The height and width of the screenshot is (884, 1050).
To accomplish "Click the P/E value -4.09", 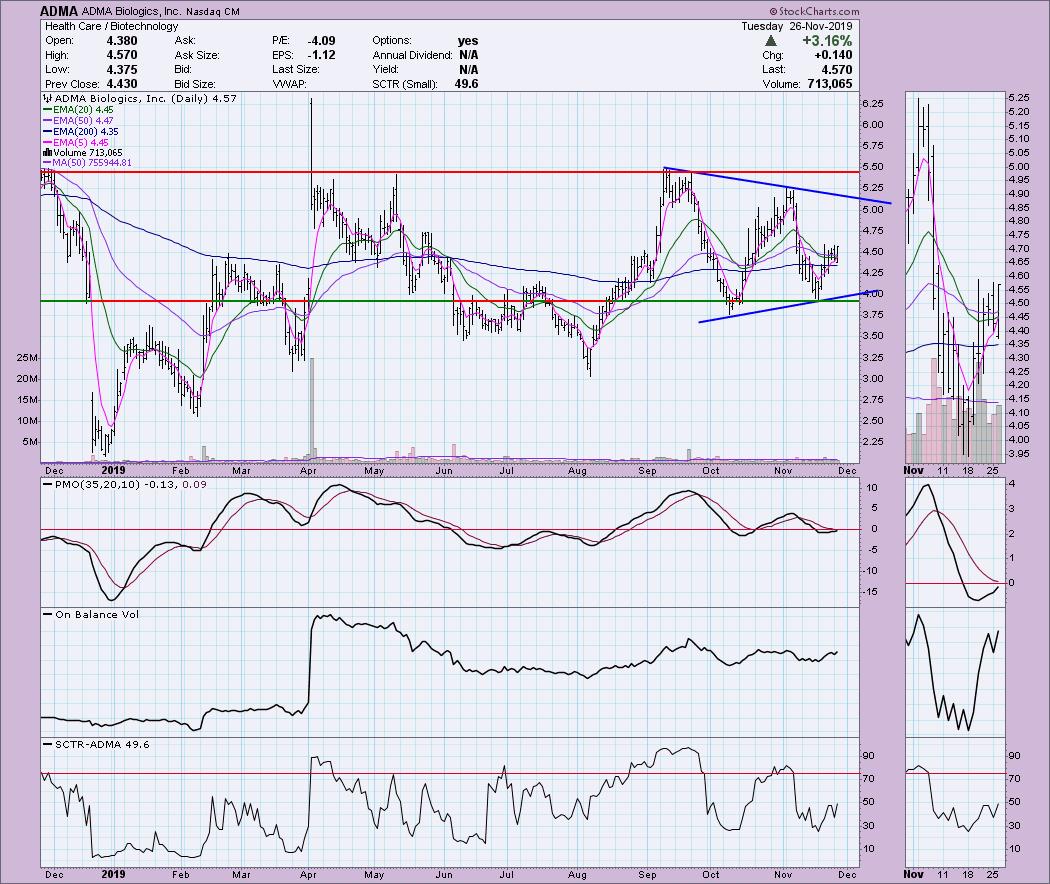I will (321, 41).
